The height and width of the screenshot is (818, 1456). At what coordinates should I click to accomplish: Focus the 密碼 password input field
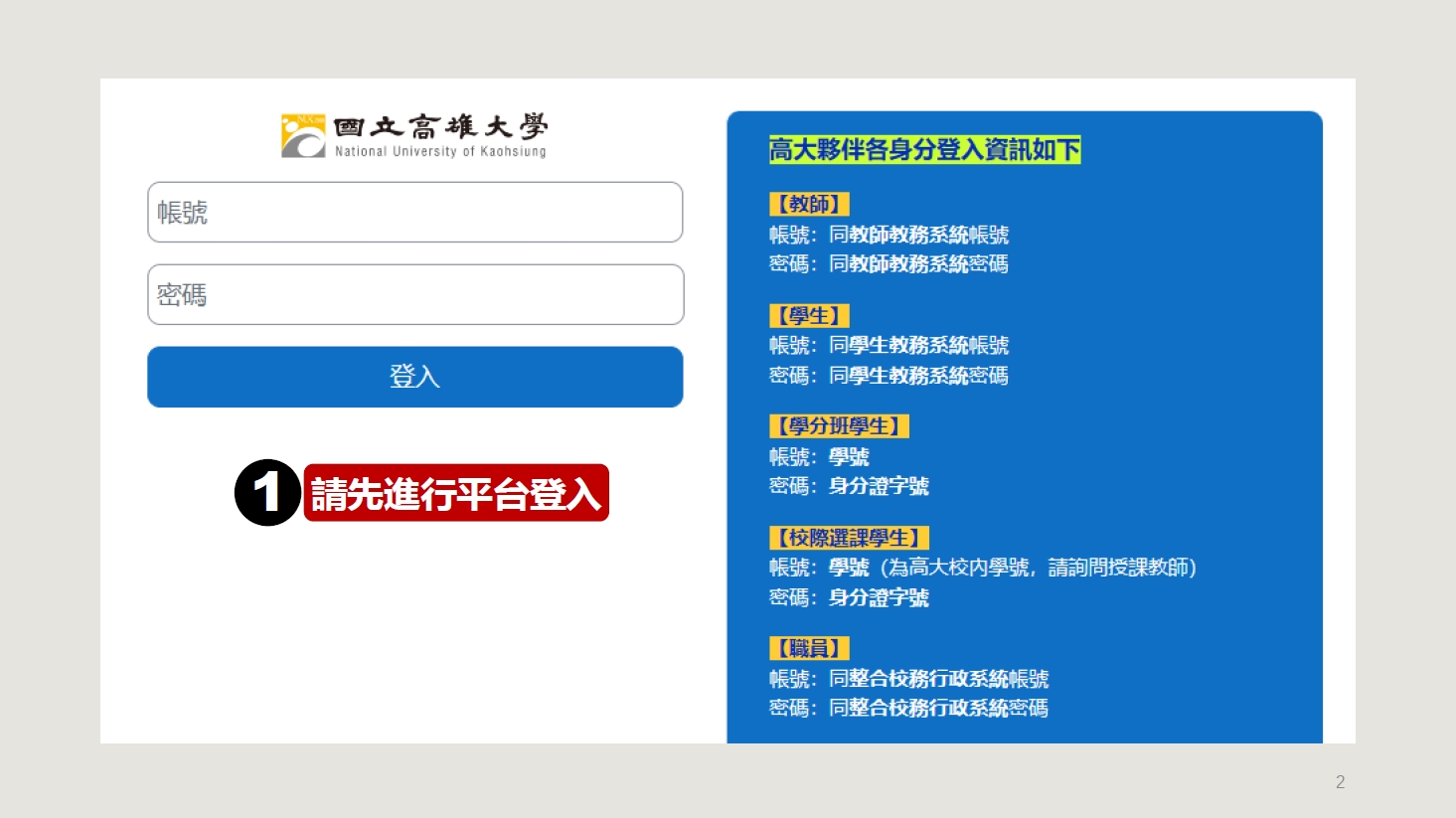414,294
